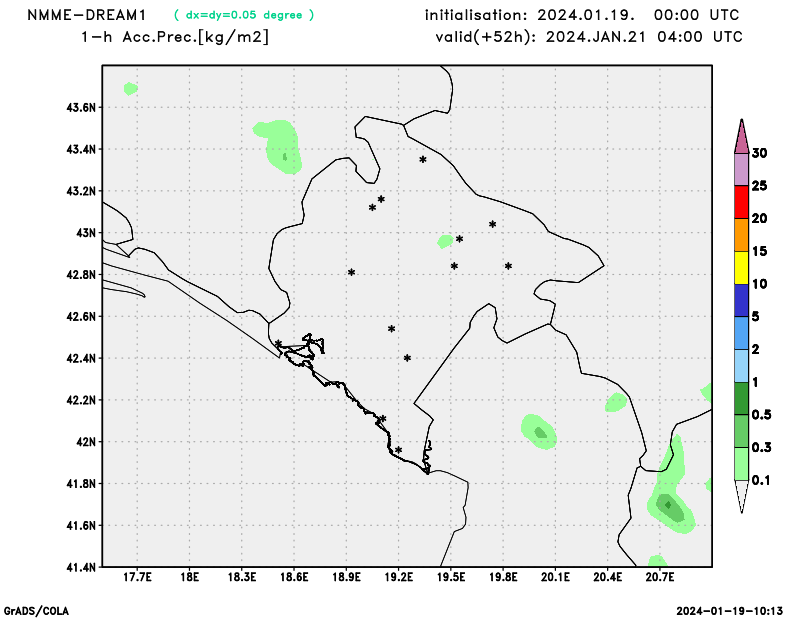The image size is (800, 618).
Task: Click the southernmost coastal station asterisk near 41.95N
Action: 398,450
